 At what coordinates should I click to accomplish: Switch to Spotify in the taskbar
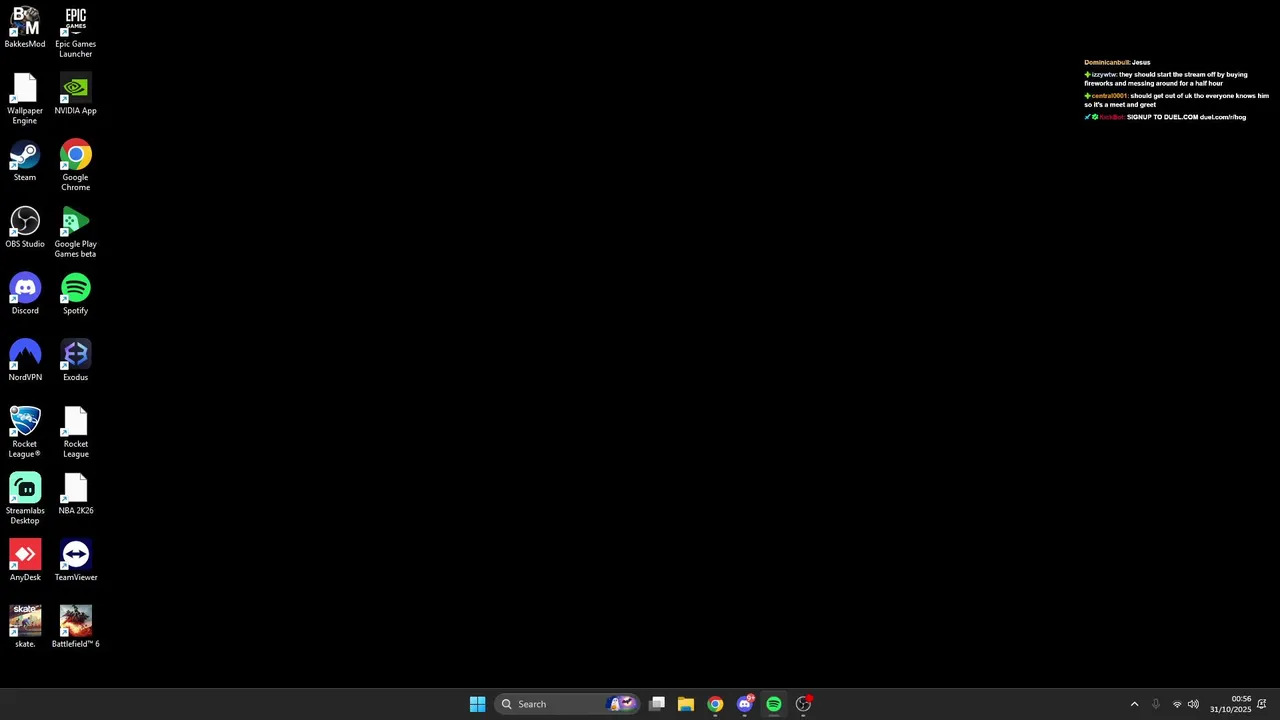point(774,704)
